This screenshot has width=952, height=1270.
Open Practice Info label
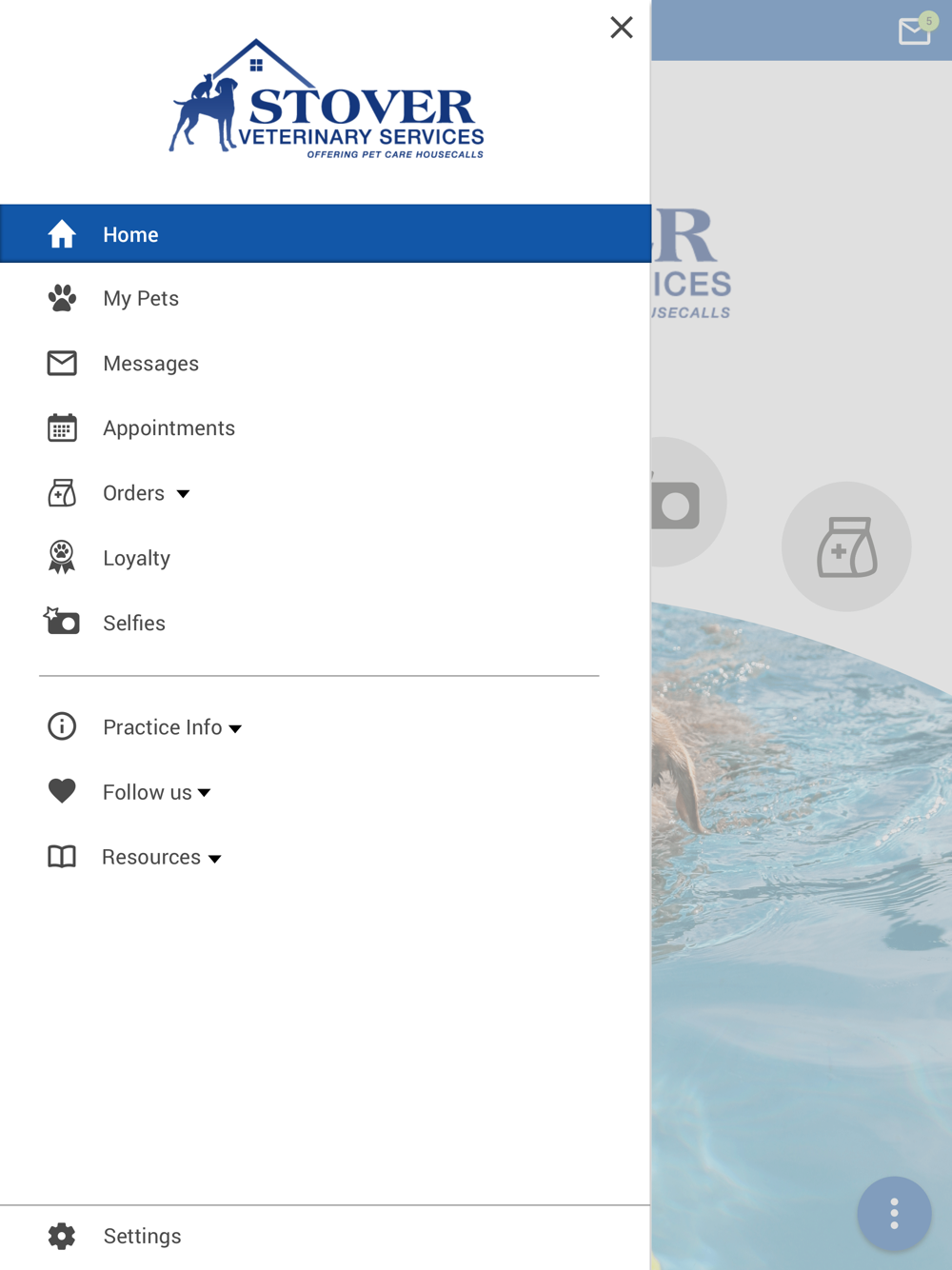click(x=162, y=727)
